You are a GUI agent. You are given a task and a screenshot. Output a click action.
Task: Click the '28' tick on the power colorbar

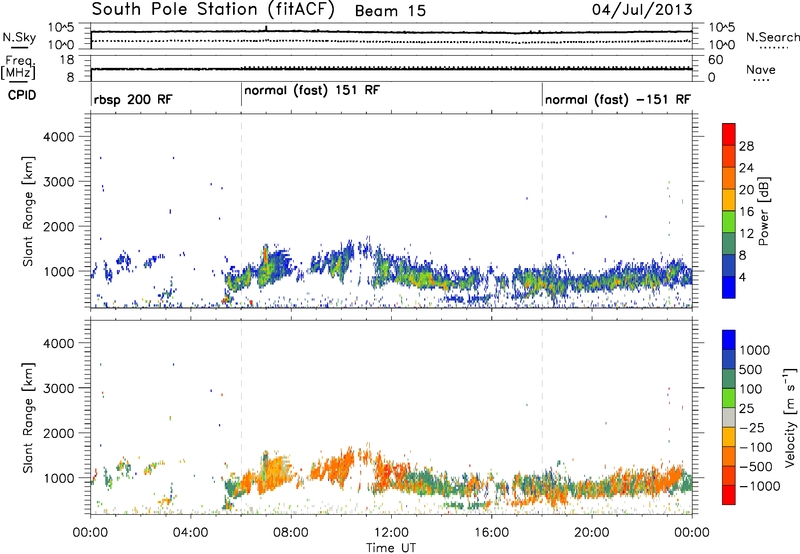click(746, 146)
